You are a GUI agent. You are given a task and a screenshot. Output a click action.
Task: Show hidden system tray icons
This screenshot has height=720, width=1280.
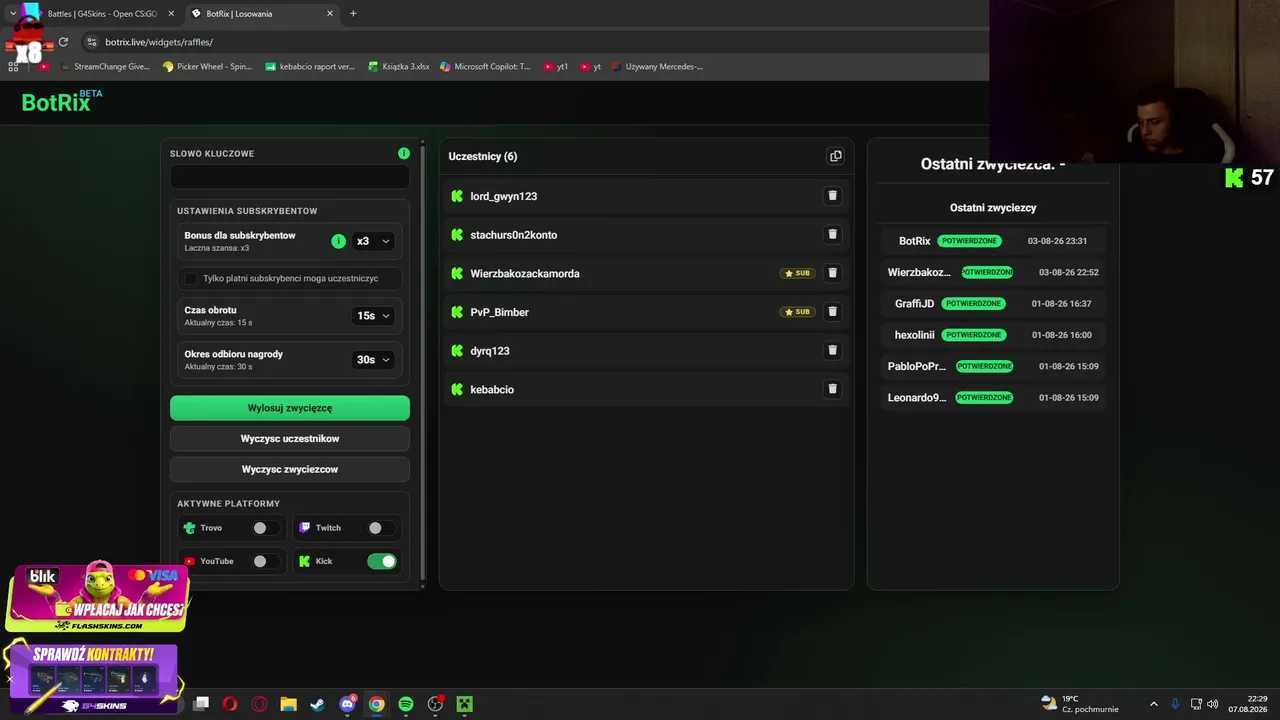pyautogui.click(x=1153, y=704)
